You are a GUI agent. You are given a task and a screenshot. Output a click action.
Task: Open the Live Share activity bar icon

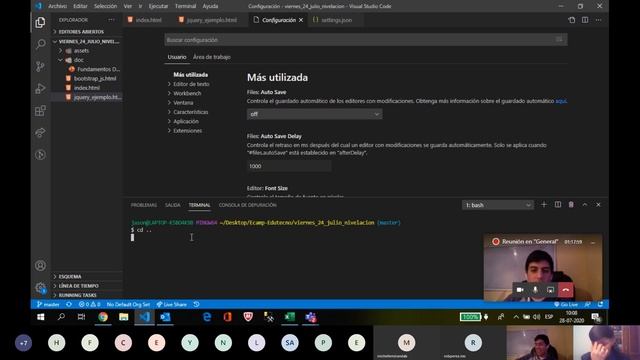point(40,133)
